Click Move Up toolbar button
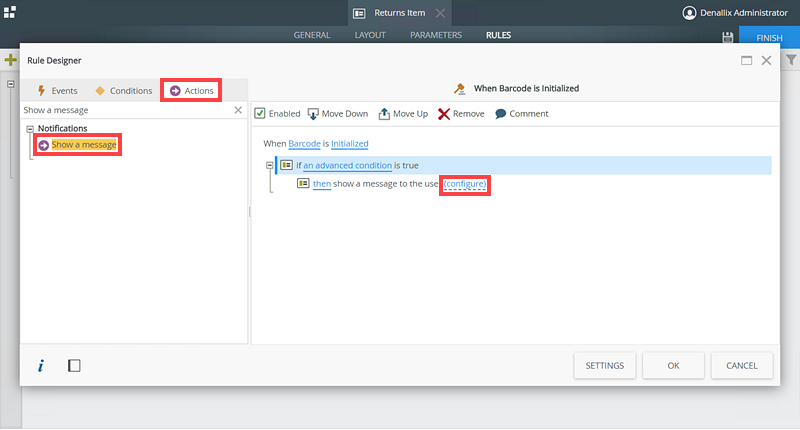The width and height of the screenshot is (800, 430). pyautogui.click(x=403, y=114)
